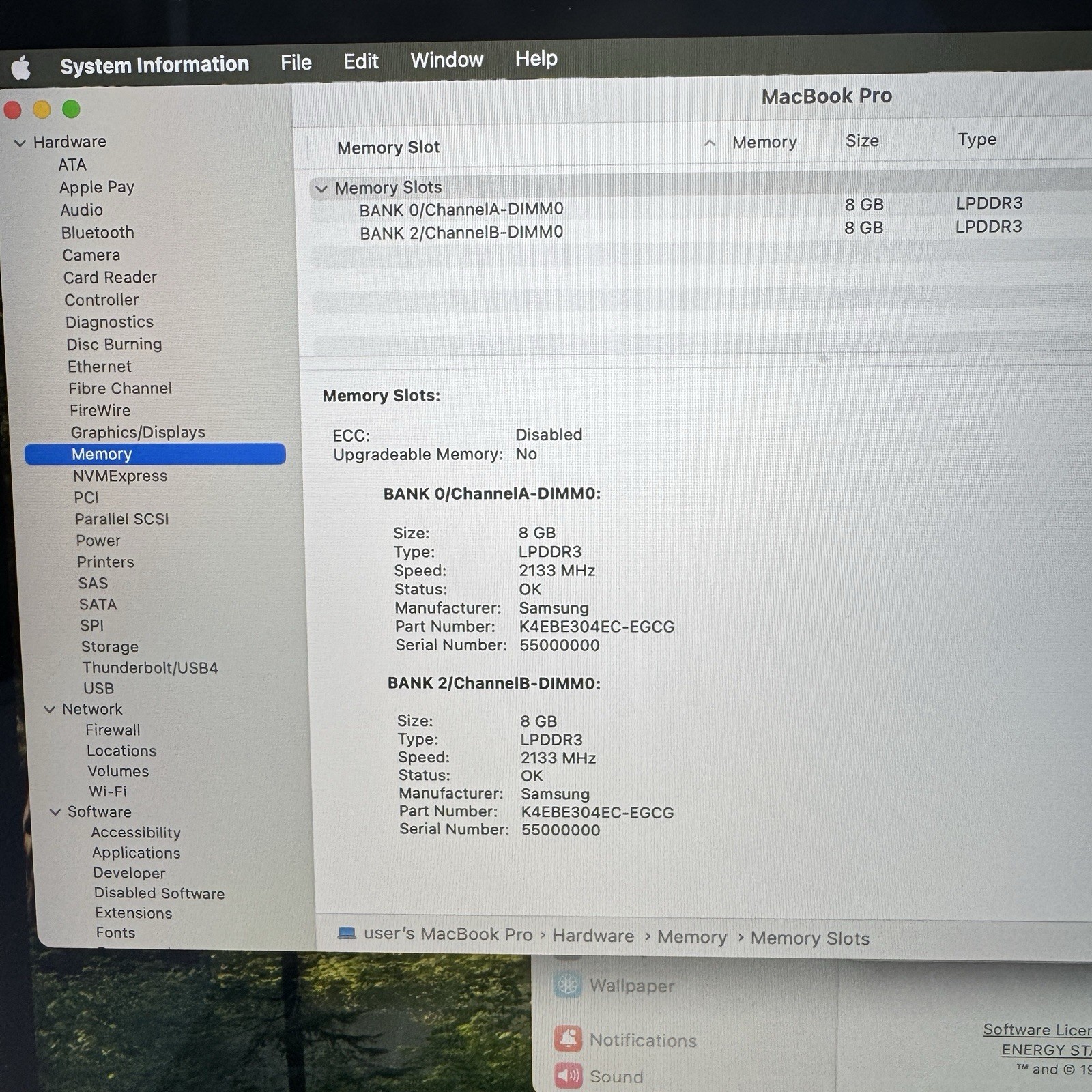Select ATA in the sidebar
Image resolution: width=1092 pixels, height=1092 pixels.
pos(72,165)
